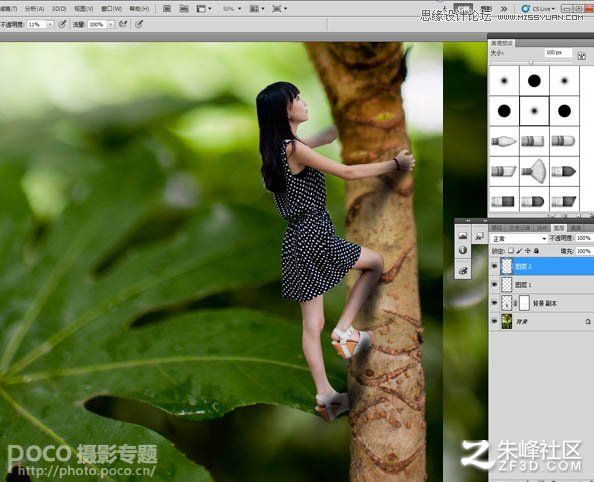Screen dimensions: 594x482
Task: Open the 正常 blend mode dropdown
Action: point(519,239)
